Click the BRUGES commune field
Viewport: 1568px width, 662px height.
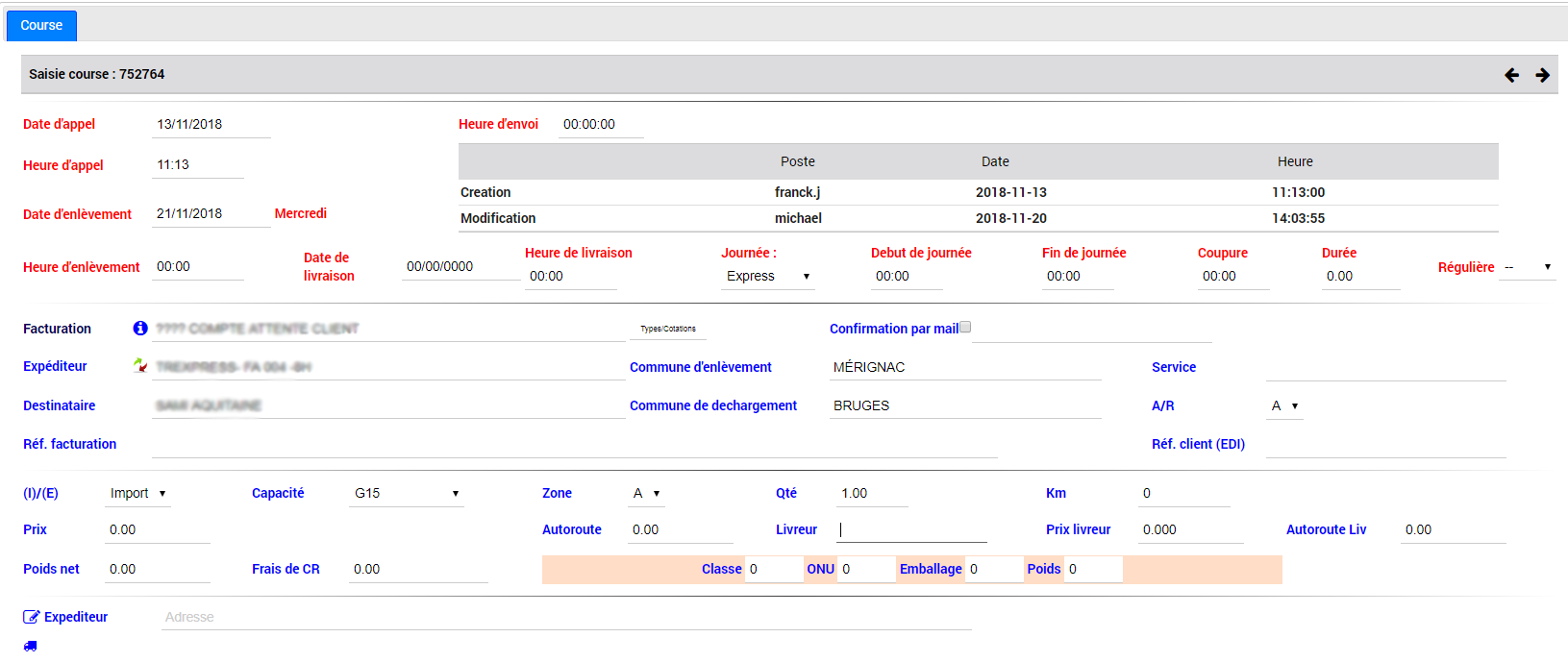pyautogui.click(x=965, y=405)
